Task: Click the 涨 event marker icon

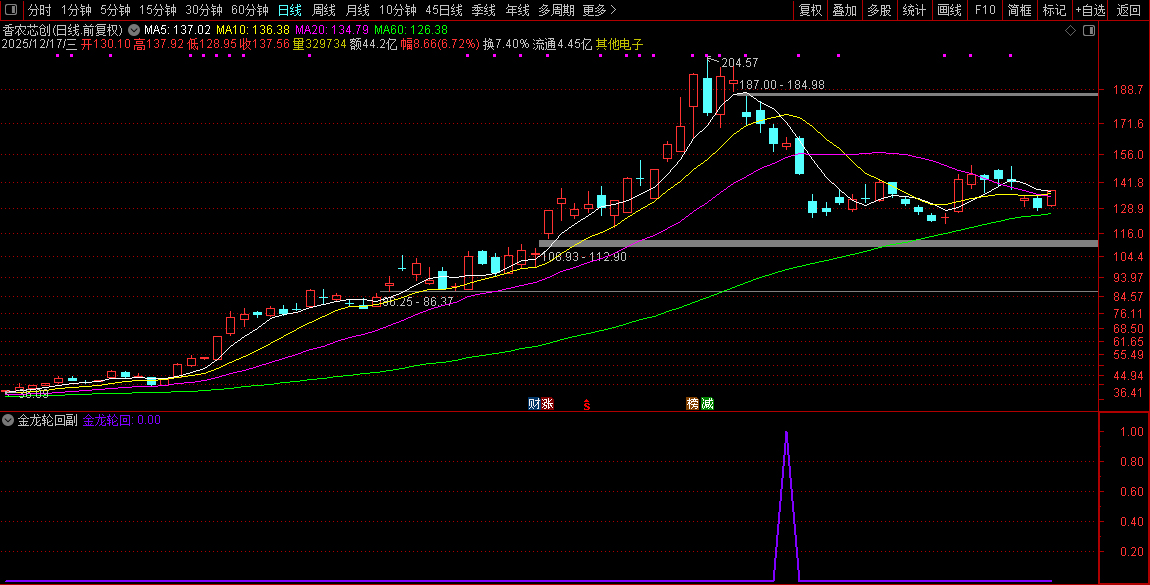Action: (x=547, y=404)
